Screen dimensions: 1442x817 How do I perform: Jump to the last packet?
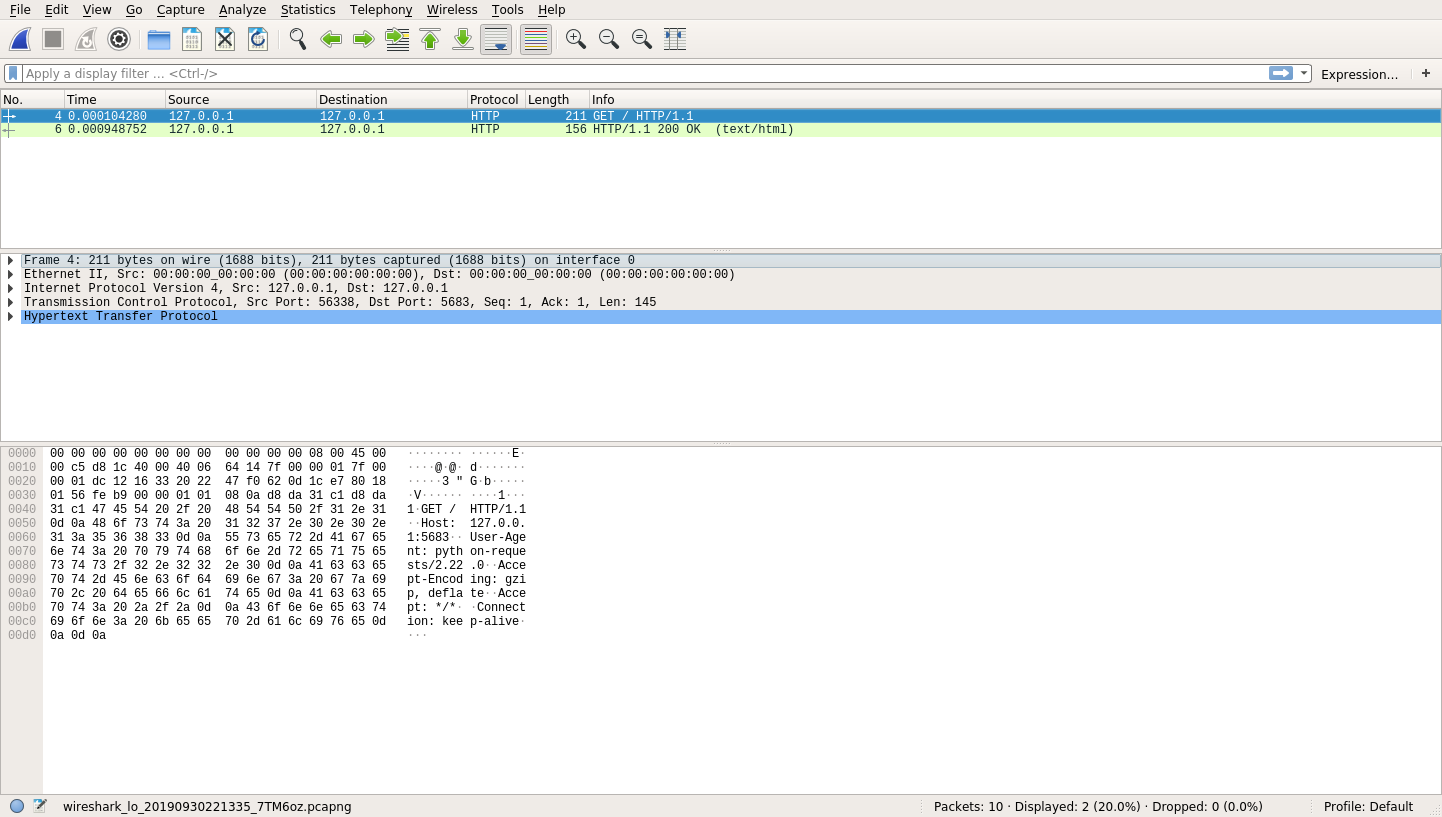pyautogui.click(x=462, y=39)
